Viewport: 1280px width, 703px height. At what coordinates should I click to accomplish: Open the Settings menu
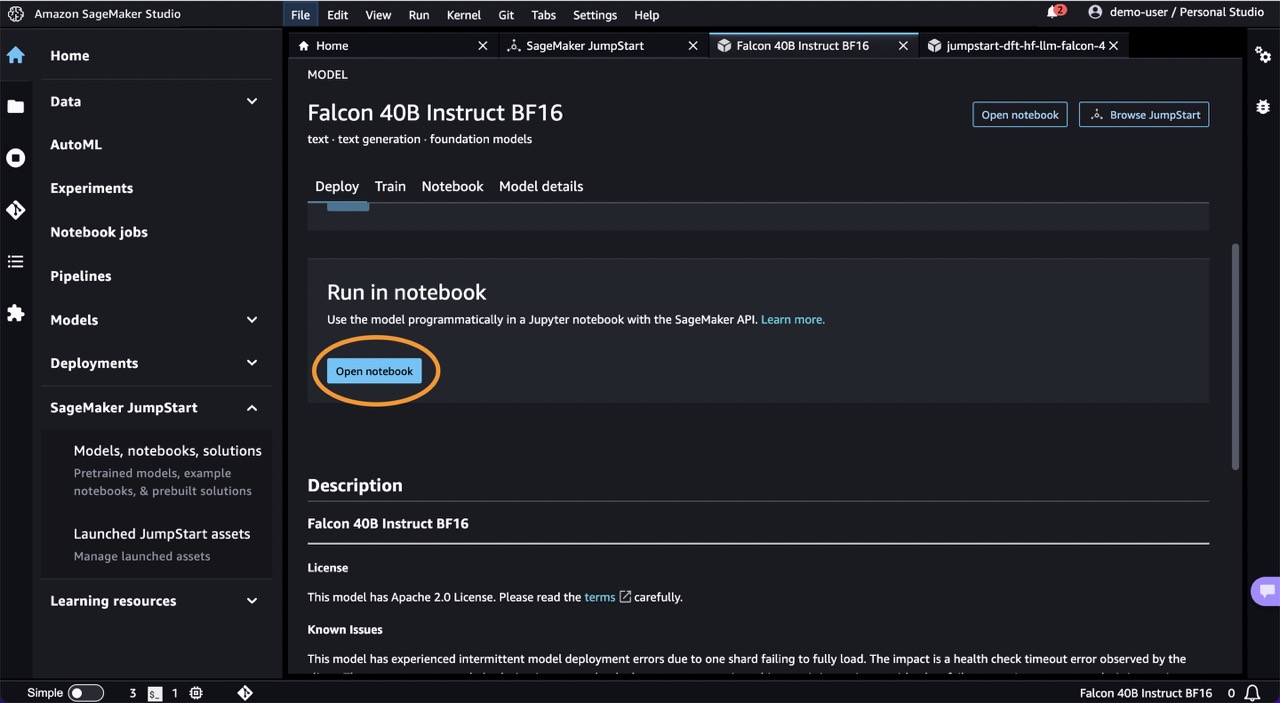pos(595,15)
